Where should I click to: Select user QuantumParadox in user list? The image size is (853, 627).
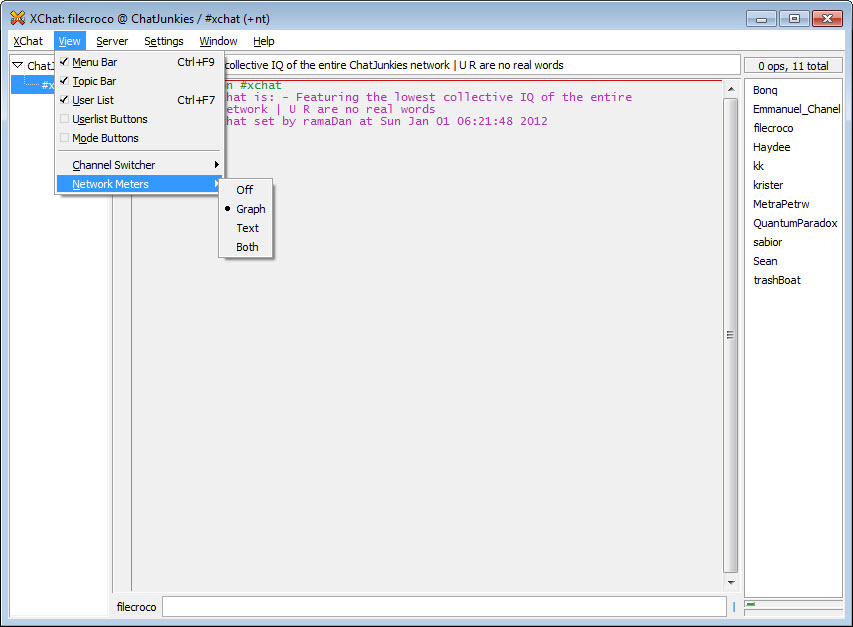795,224
